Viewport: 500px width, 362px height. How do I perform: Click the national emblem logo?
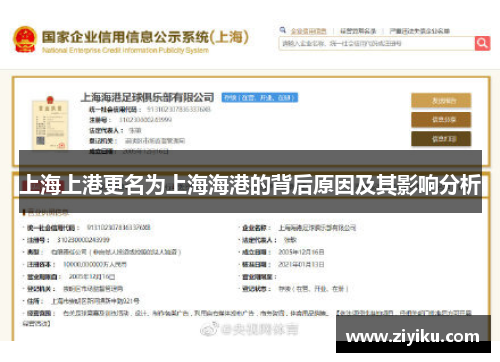25,40
